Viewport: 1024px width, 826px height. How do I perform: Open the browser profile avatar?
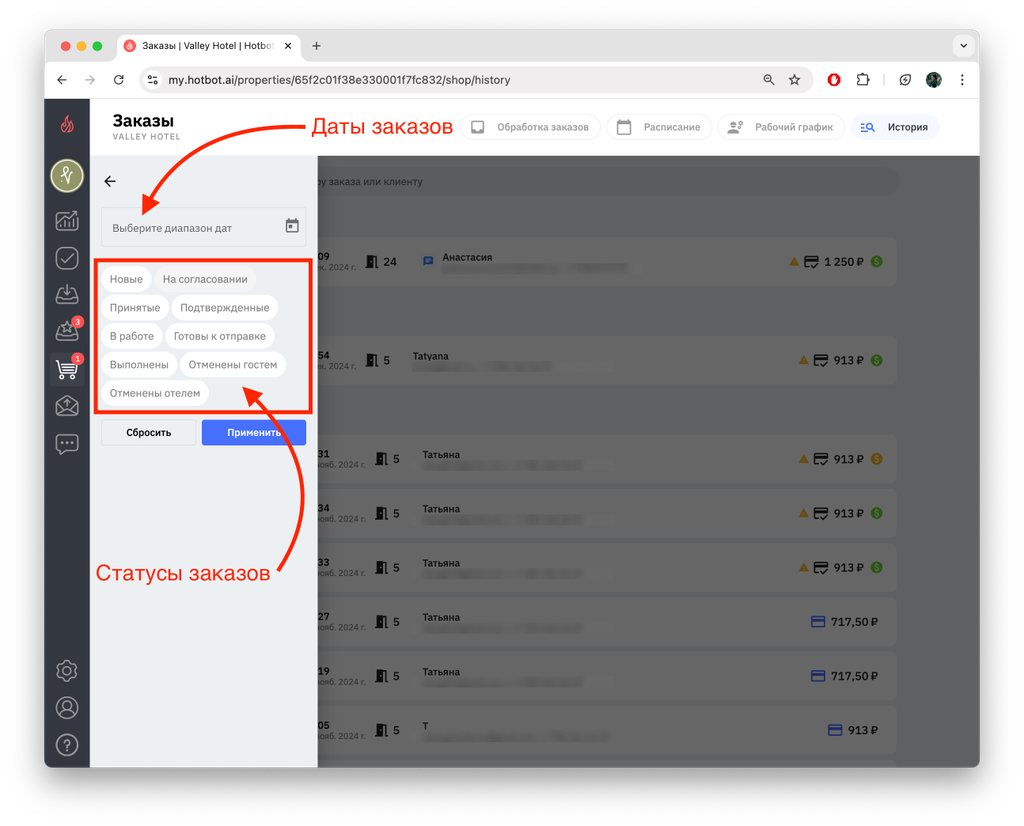point(934,80)
